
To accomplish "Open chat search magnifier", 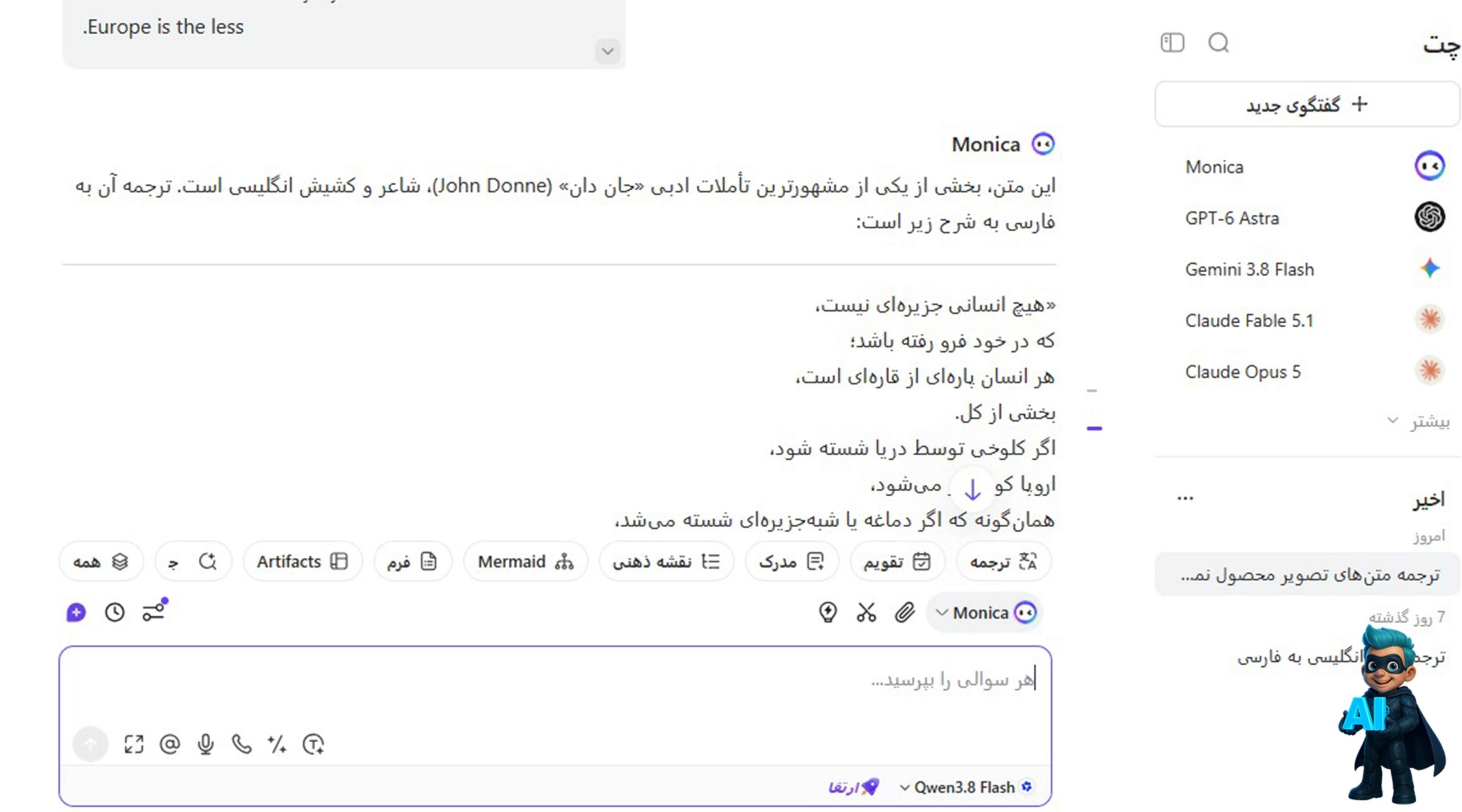I will [1218, 43].
